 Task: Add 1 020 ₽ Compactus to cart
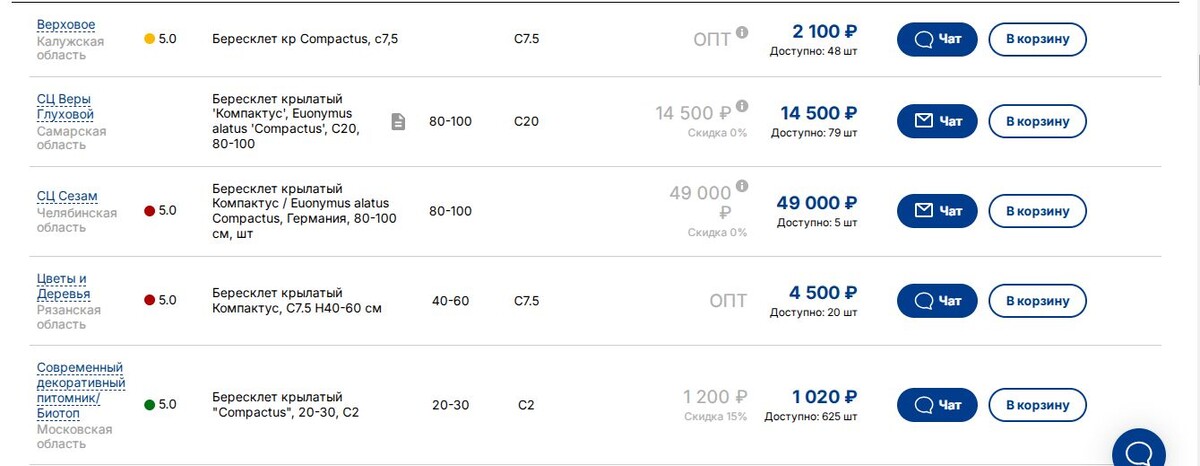[x=1037, y=405]
